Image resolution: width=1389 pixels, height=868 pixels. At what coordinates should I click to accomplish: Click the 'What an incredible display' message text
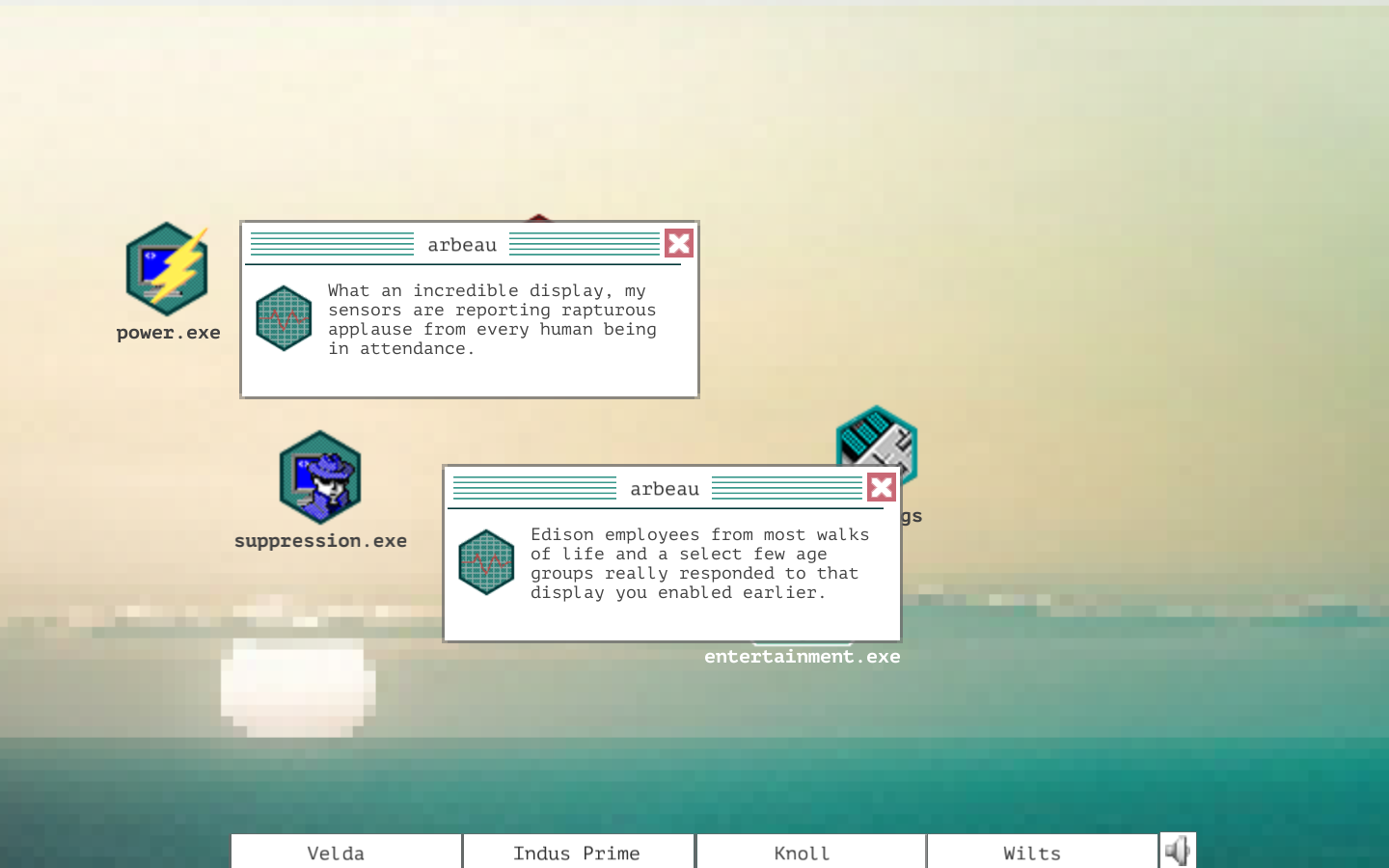(x=492, y=319)
